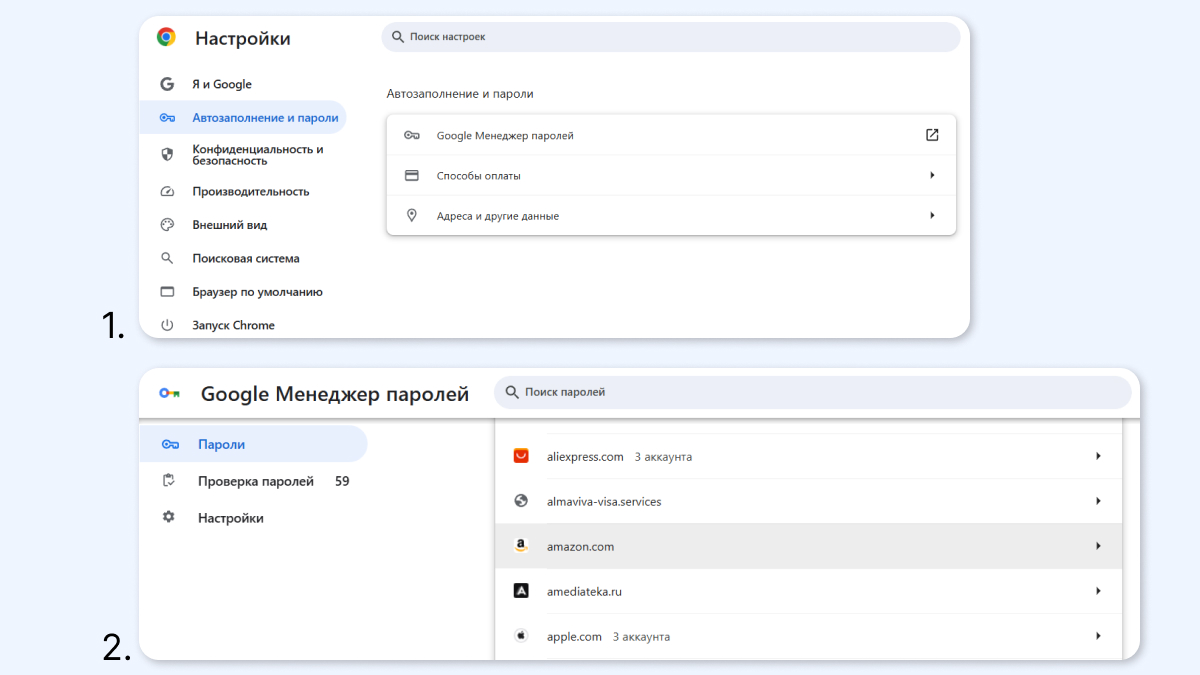This screenshot has width=1200, height=675.
Task: Expand almaviva-visa.services entry arrow
Action: click(x=1098, y=501)
